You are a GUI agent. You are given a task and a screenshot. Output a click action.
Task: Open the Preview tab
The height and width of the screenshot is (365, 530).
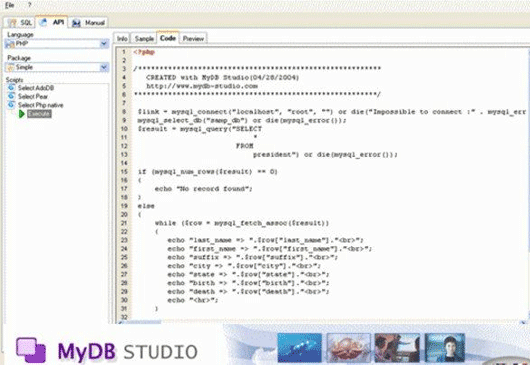(193, 39)
